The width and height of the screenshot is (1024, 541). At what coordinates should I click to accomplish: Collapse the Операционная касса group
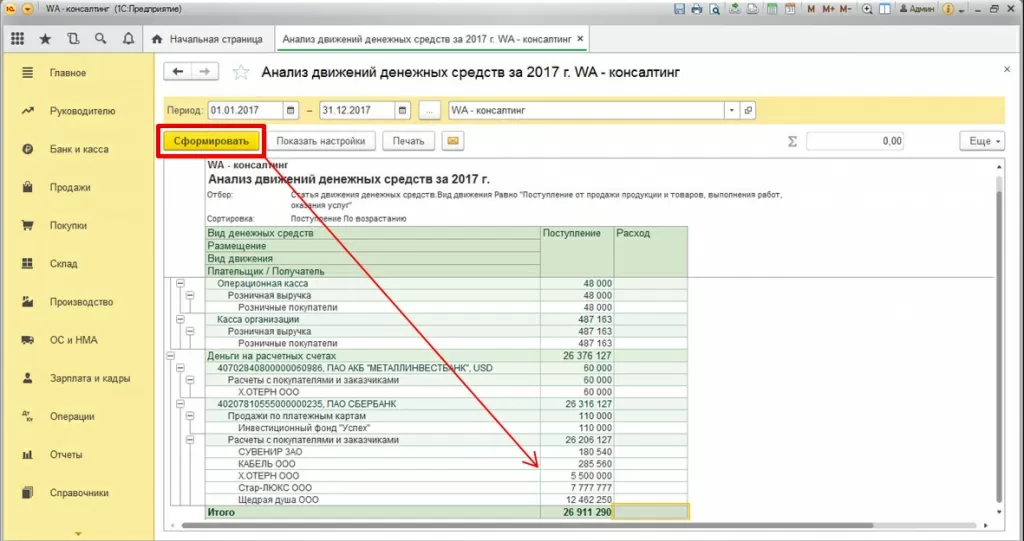tap(181, 284)
